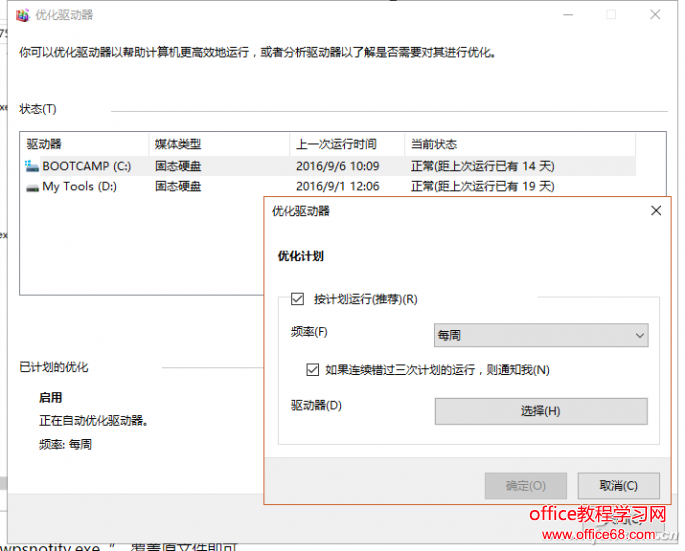Close the 优化计划 dialog with X
Screen dimensions: 685x551
(656, 211)
